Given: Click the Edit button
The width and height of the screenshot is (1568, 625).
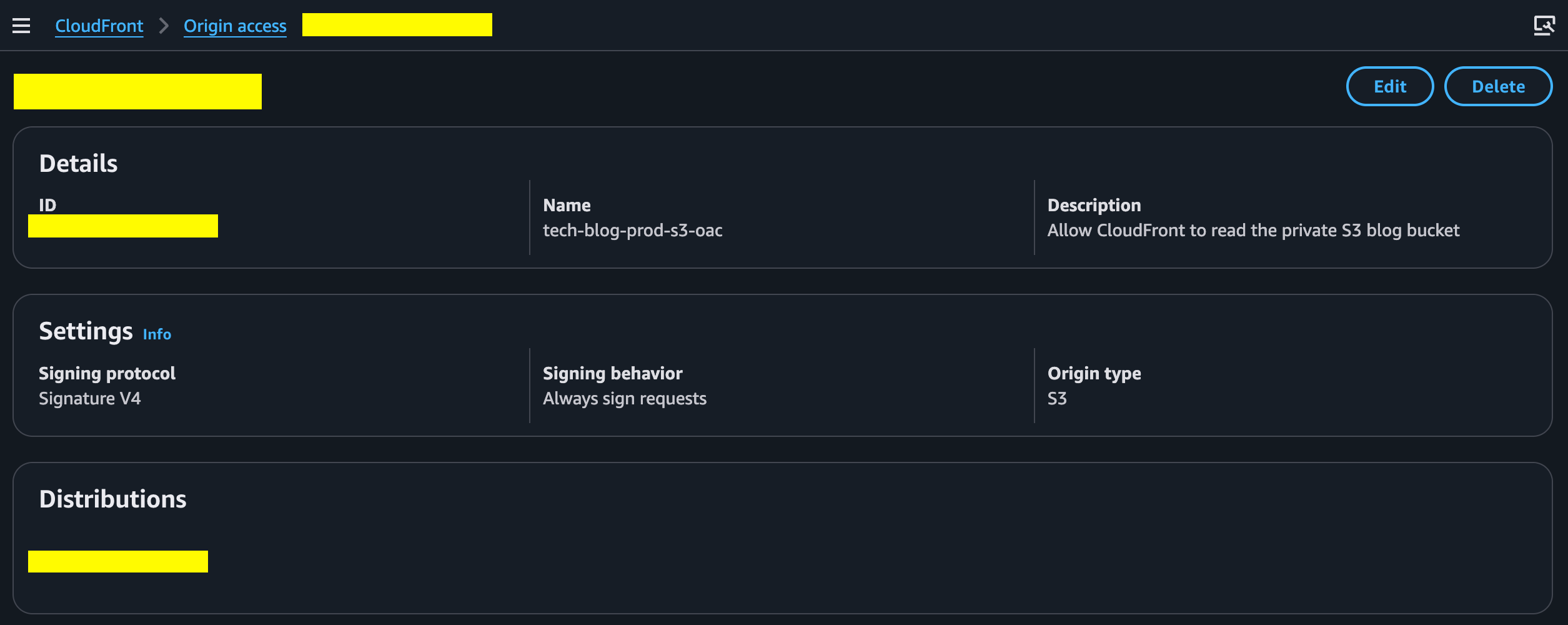Looking at the screenshot, I should coord(1389,86).
